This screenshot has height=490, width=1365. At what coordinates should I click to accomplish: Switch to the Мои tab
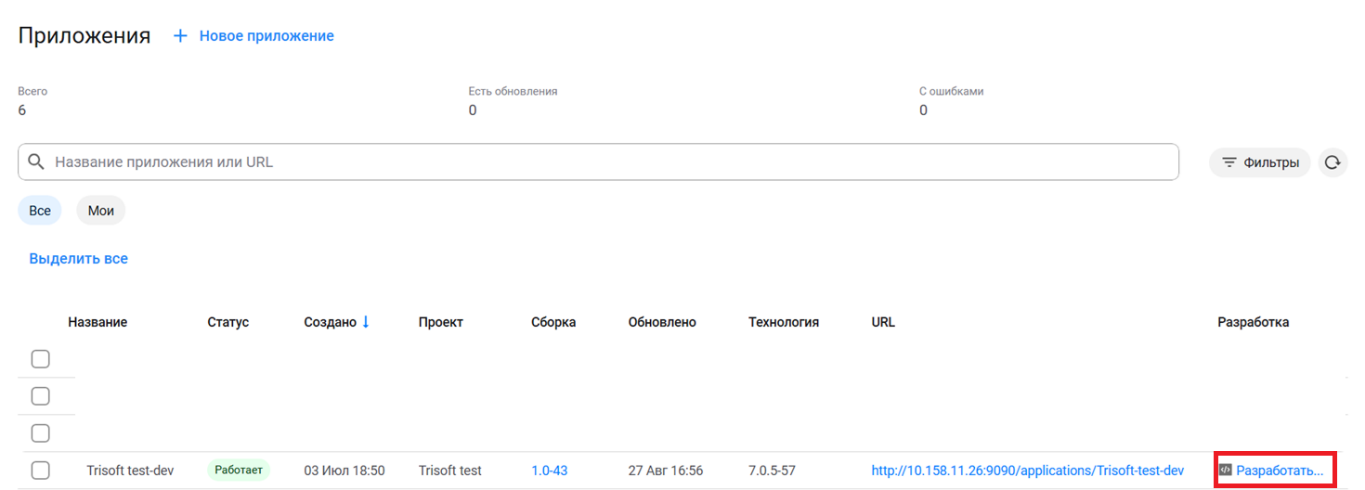point(101,211)
